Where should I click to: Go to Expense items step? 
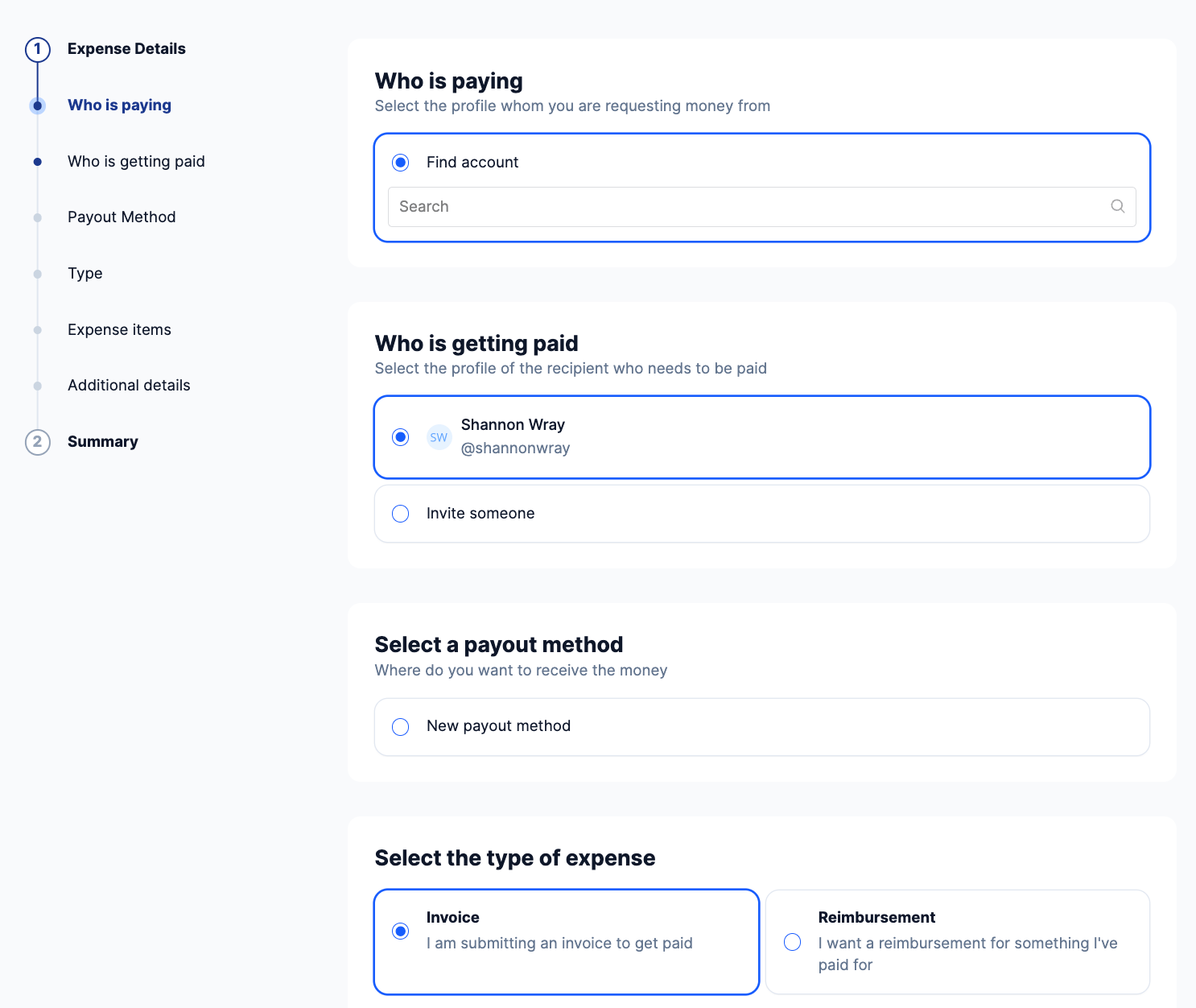click(119, 330)
